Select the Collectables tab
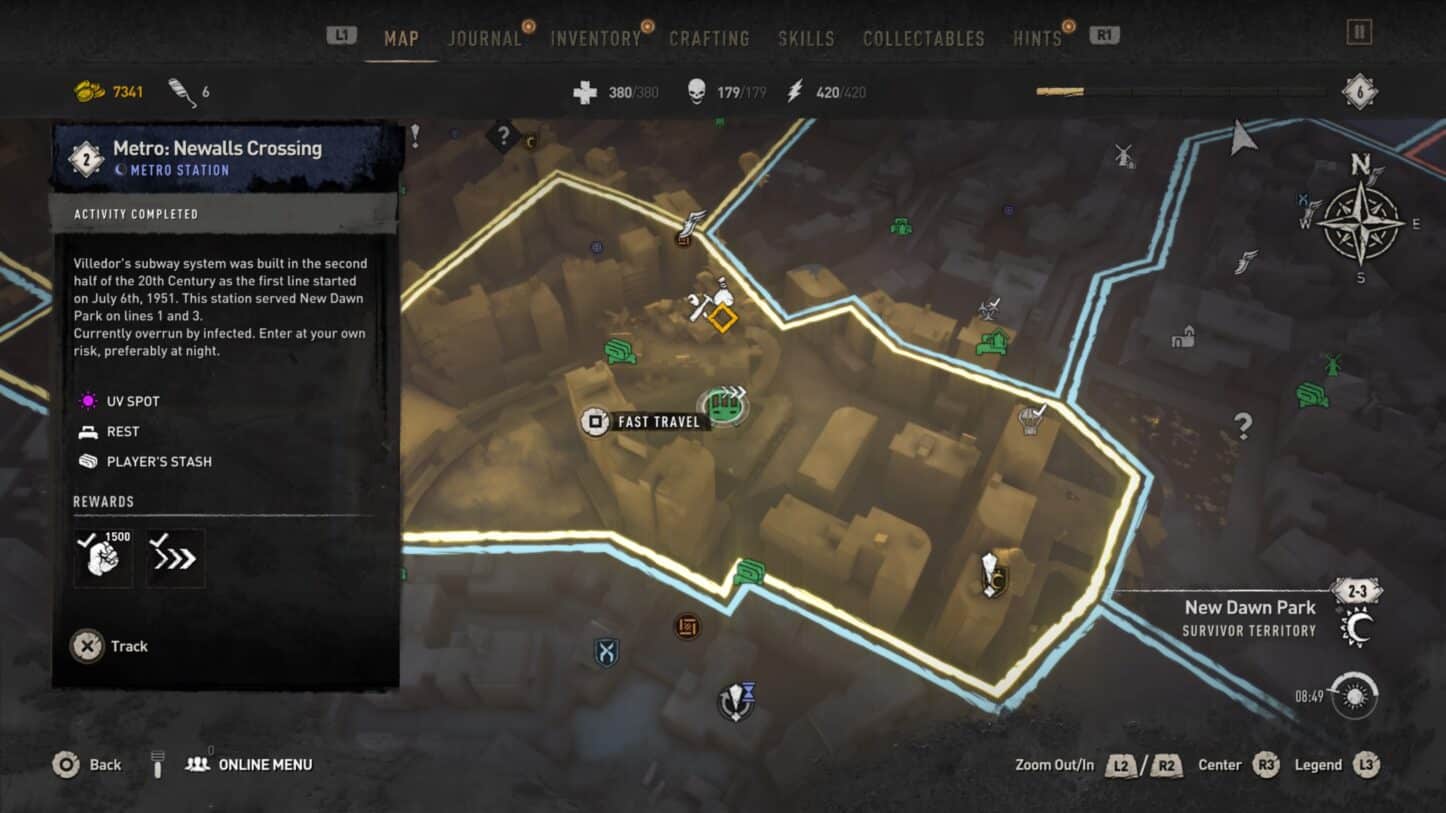The image size is (1446, 813). point(923,39)
